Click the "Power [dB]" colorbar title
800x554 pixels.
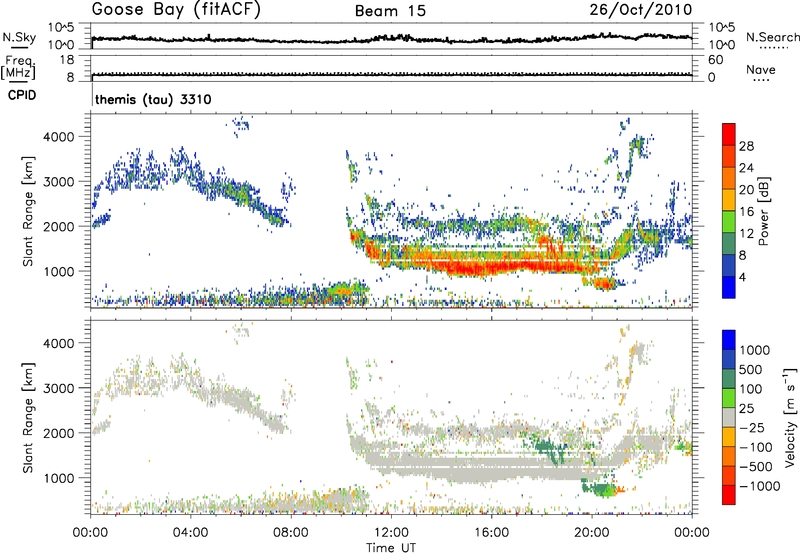pos(764,211)
